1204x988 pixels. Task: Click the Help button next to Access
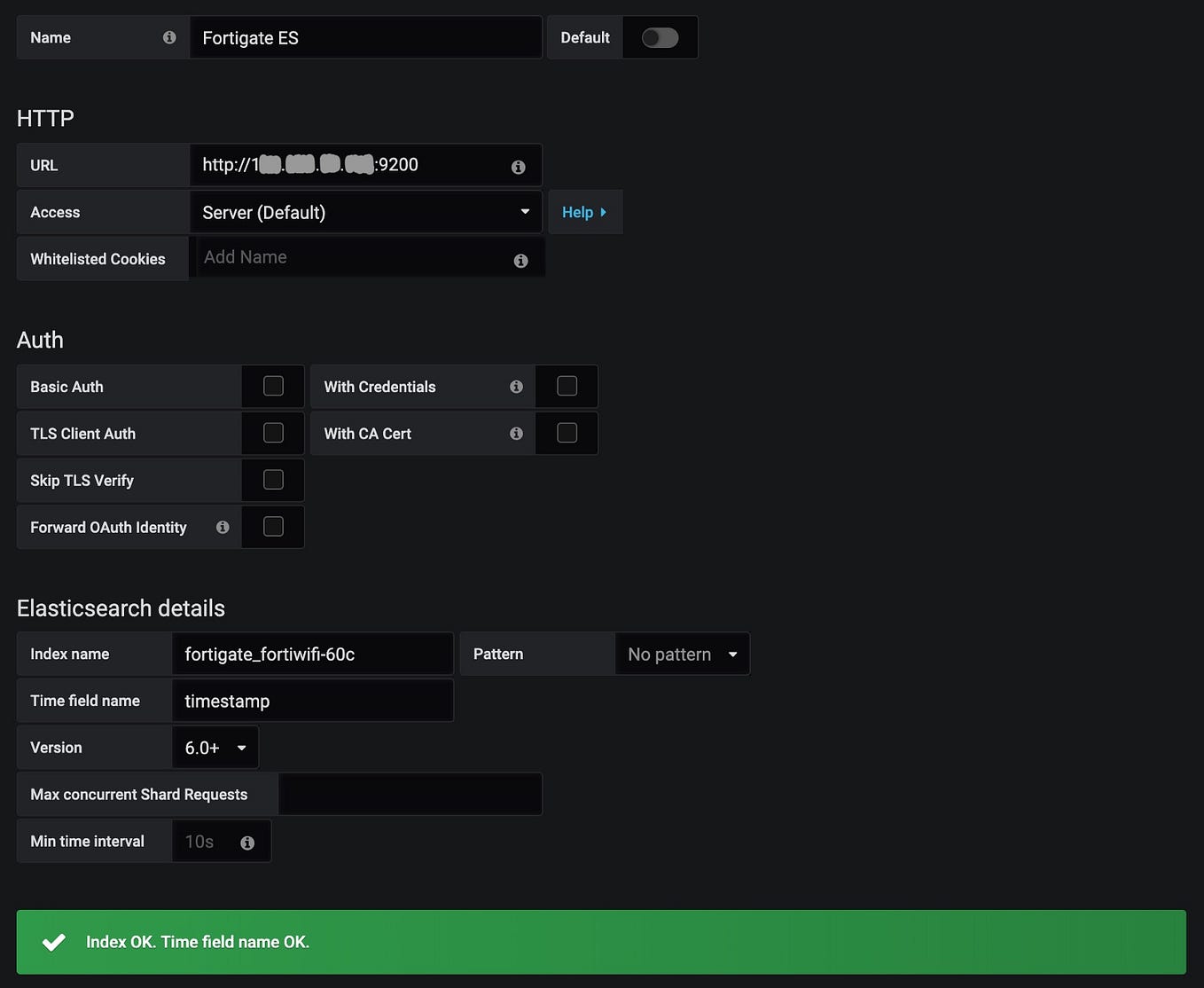click(584, 212)
